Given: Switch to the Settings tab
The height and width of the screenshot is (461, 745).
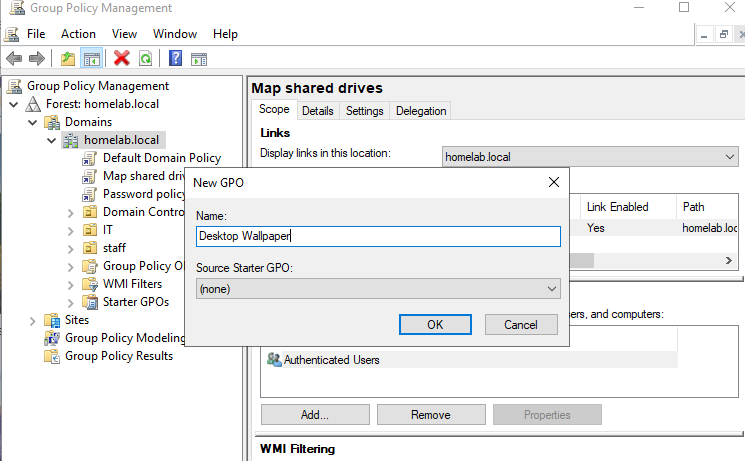Looking at the screenshot, I should [x=364, y=111].
